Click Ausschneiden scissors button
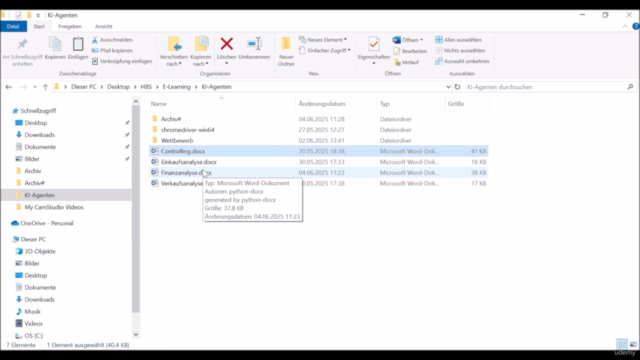Image resolution: width=640 pixels, height=360 pixels. (112, 40)
